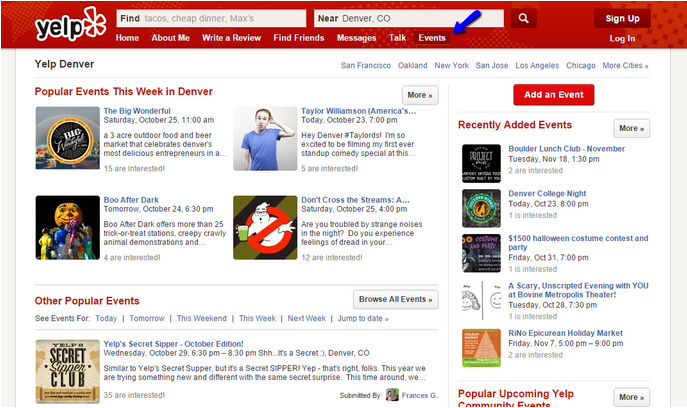The image size is (687, 408).
Task: Click the Add an Event button
Action: click(x=554, y=95)
